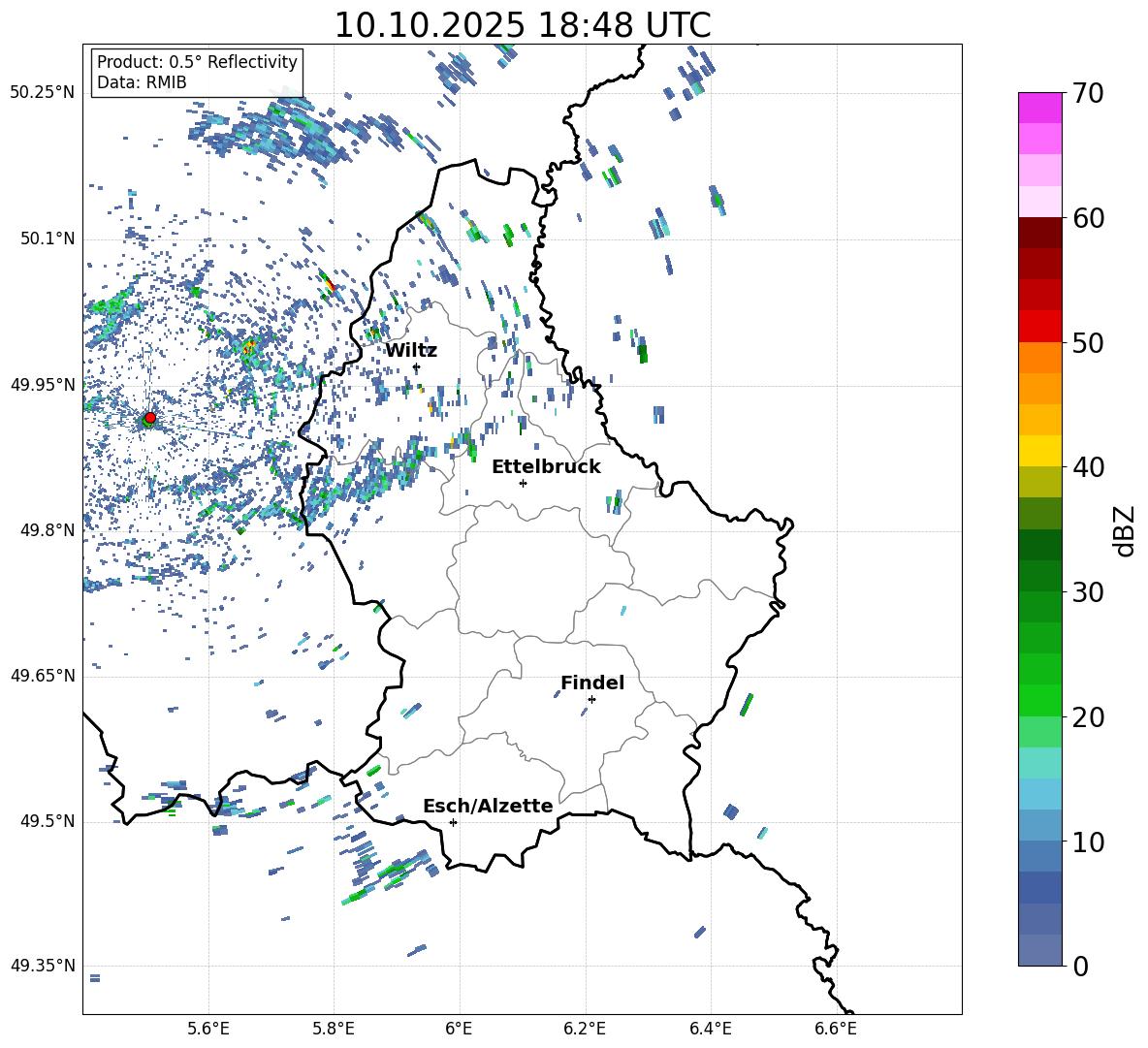1148x1048 pixels.
Task: Click the 6.2°E longitude tick label
Action: [x=586, y=1028]
